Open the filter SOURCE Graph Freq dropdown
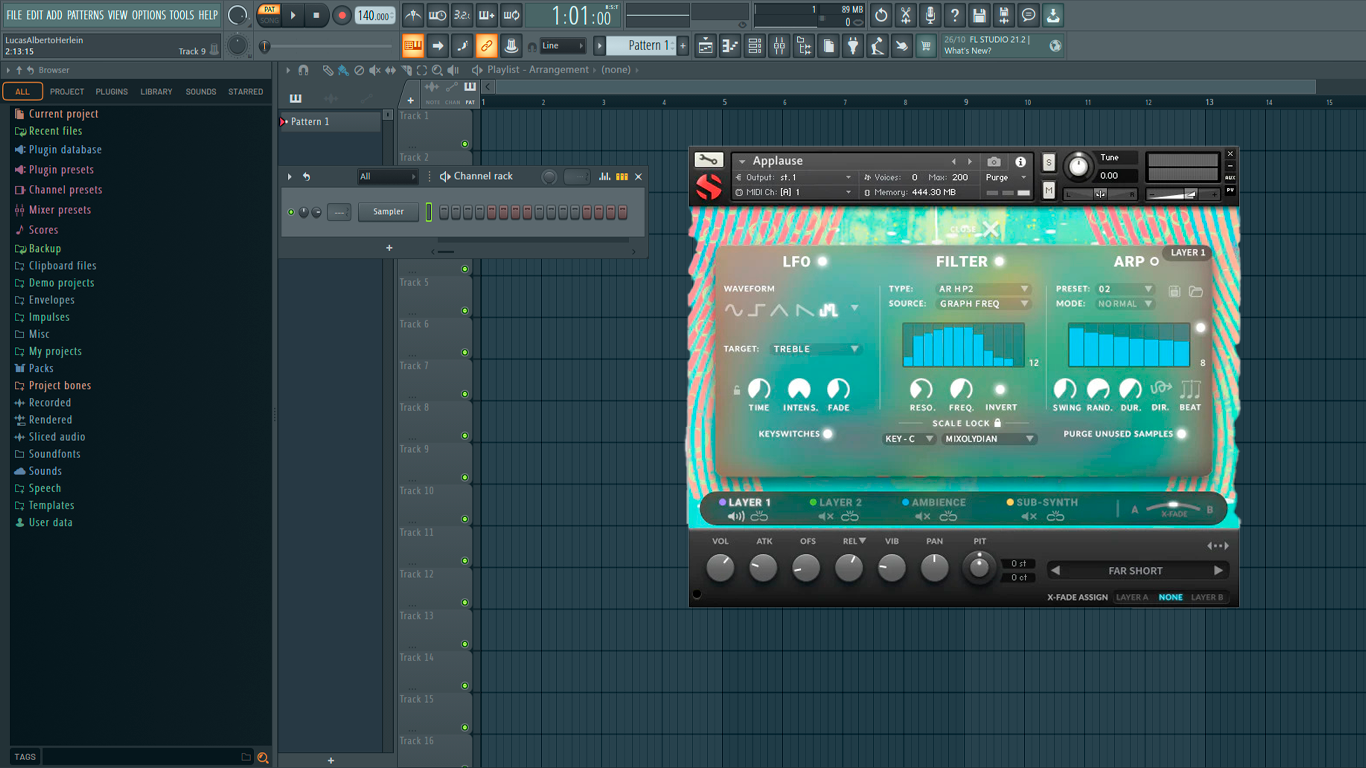Viewport: 1366px width, 768px height. [983, 303]
